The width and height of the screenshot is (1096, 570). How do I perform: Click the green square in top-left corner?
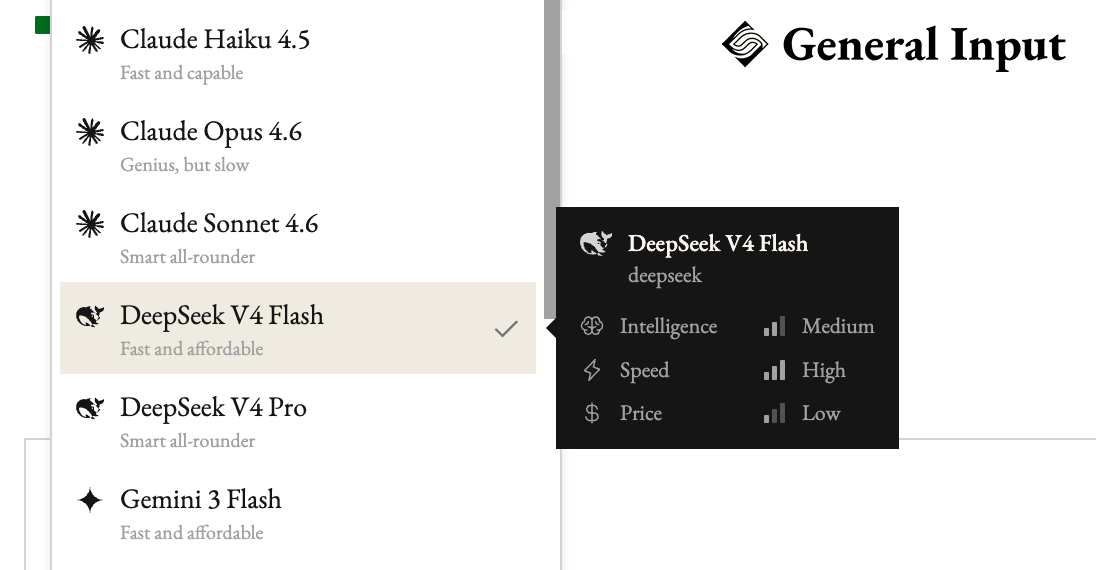pyautogui.click(x=42, y=25)
